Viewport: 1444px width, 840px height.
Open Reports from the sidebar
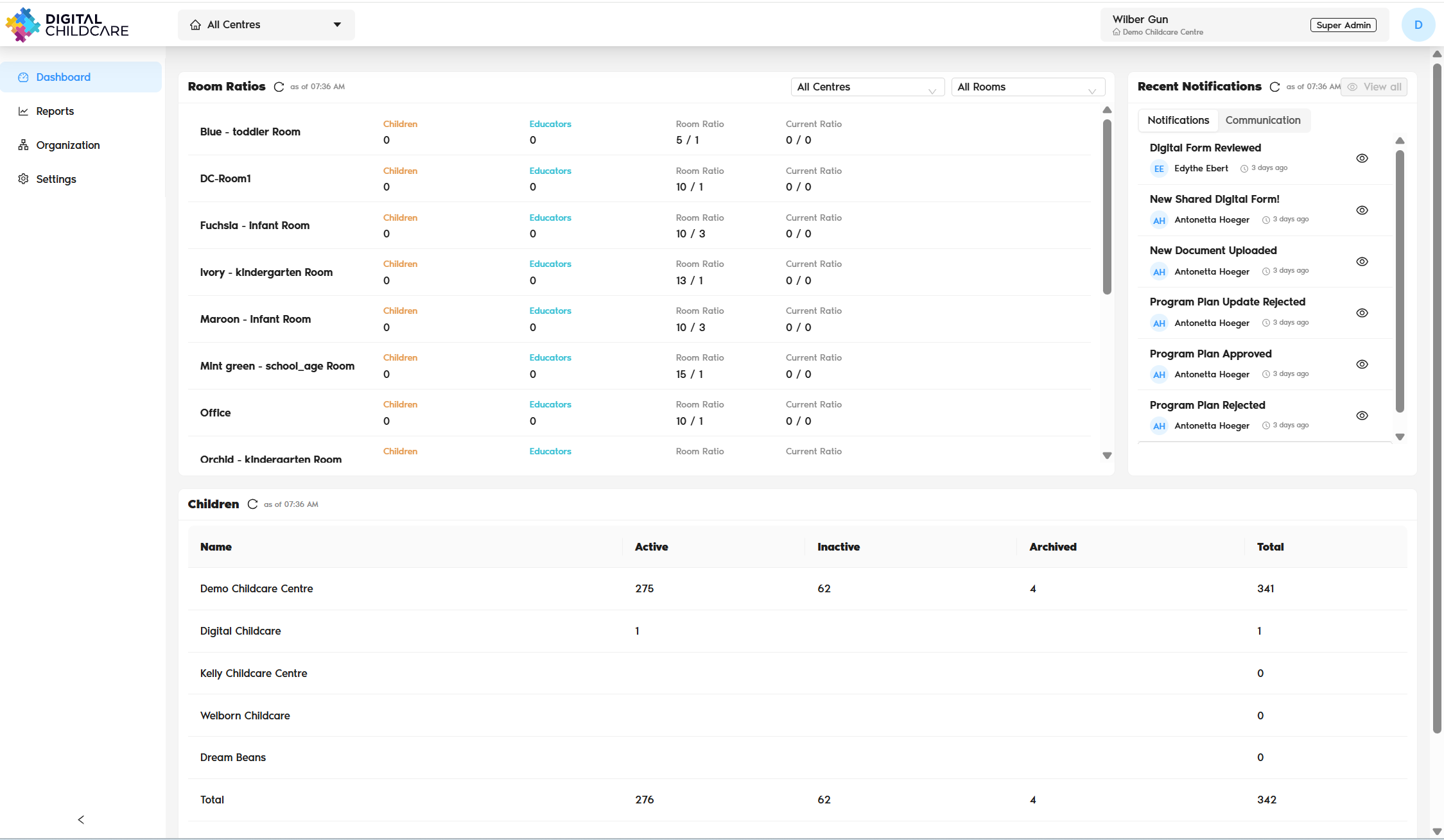pos(55,111)
